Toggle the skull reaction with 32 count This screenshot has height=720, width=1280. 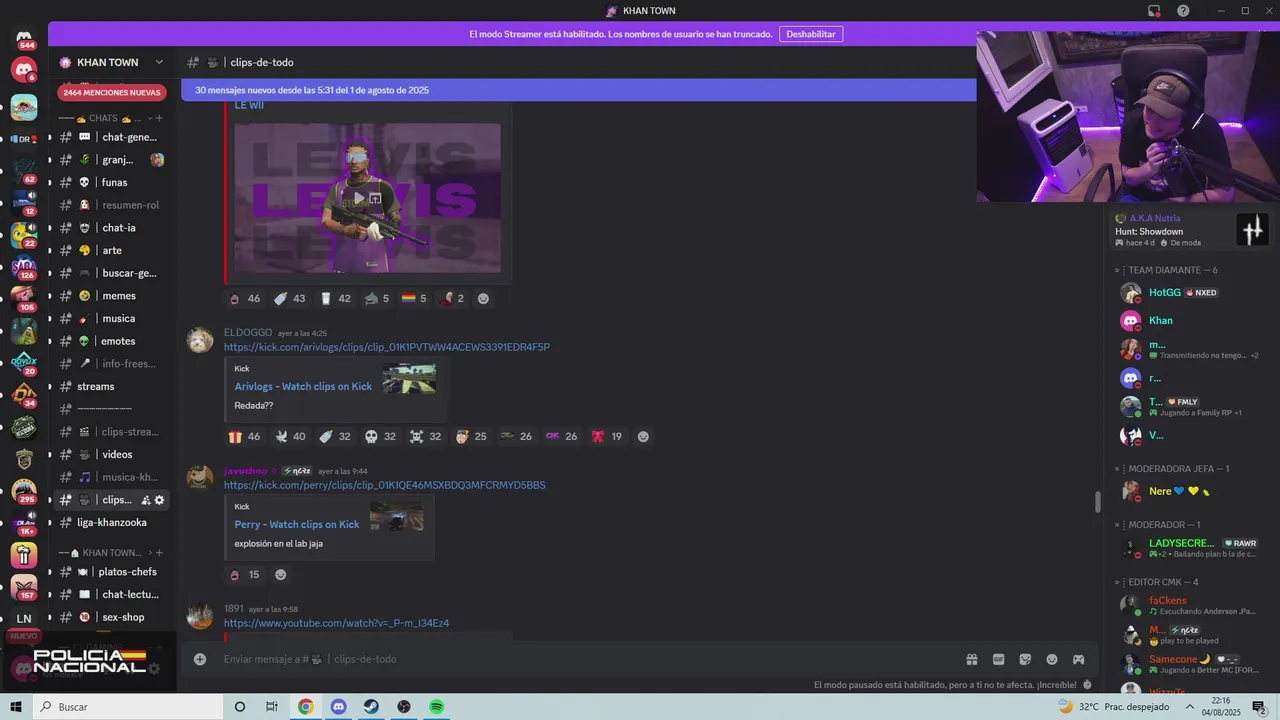(x=381, y=436)
